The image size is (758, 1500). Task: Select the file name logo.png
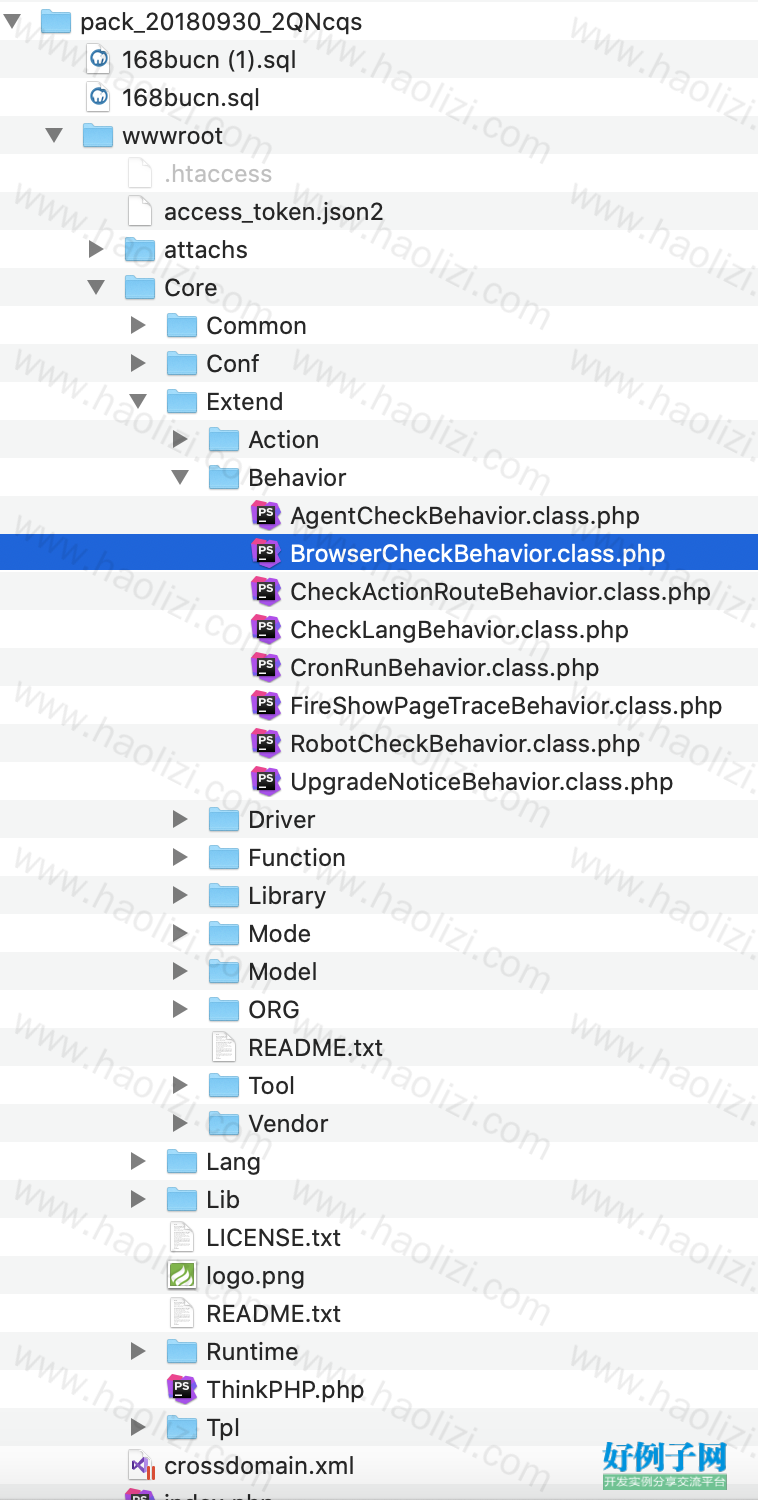(255, 1277)
